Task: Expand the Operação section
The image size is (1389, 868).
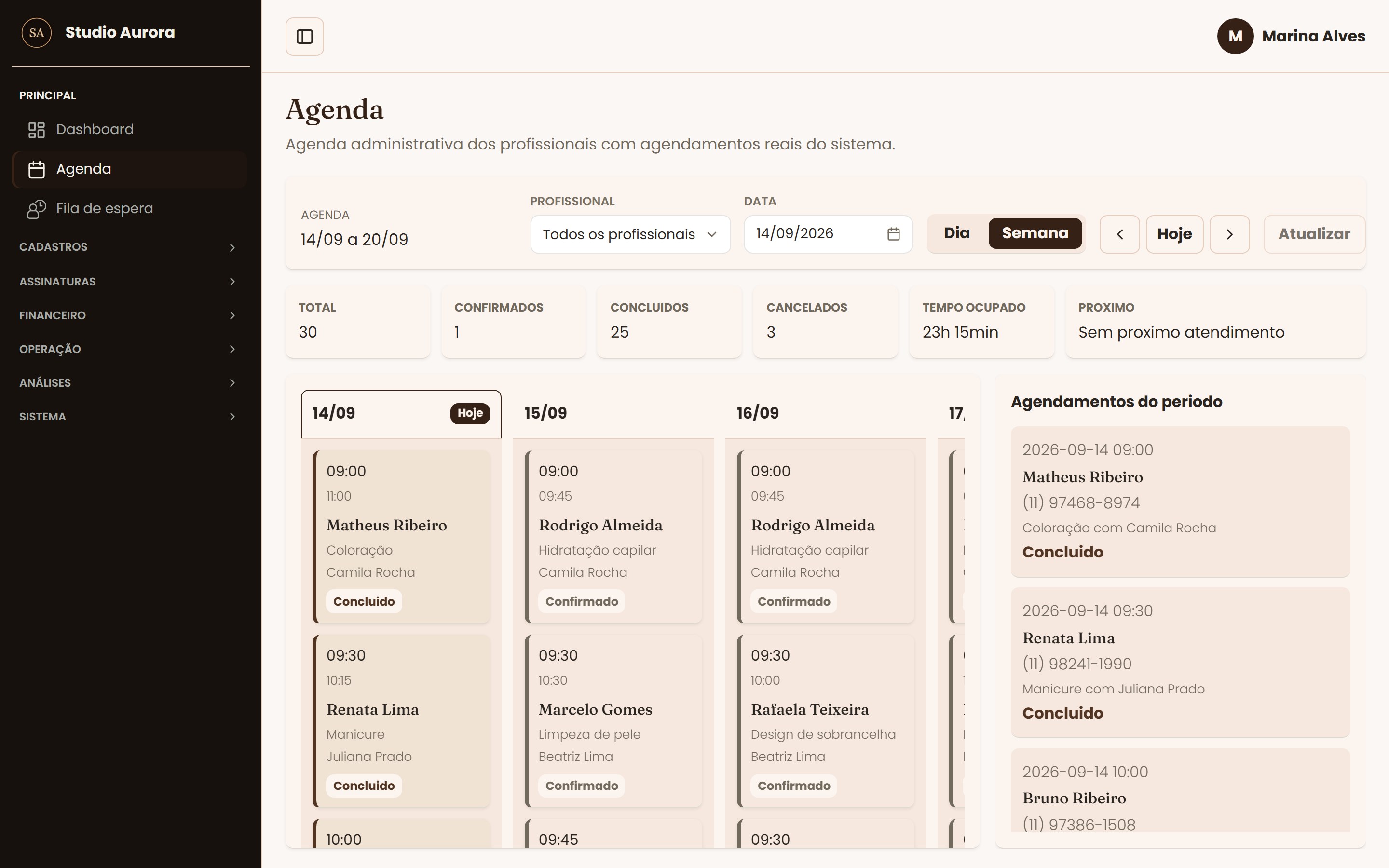Action: pos(129,349)
